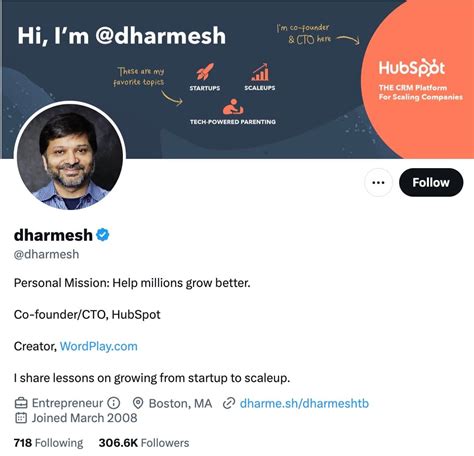Viewport: 474px width, 456px height.
Task: Click the @dharmesh handle under the name
Action: pyautogui.click(x=46, y=254)
